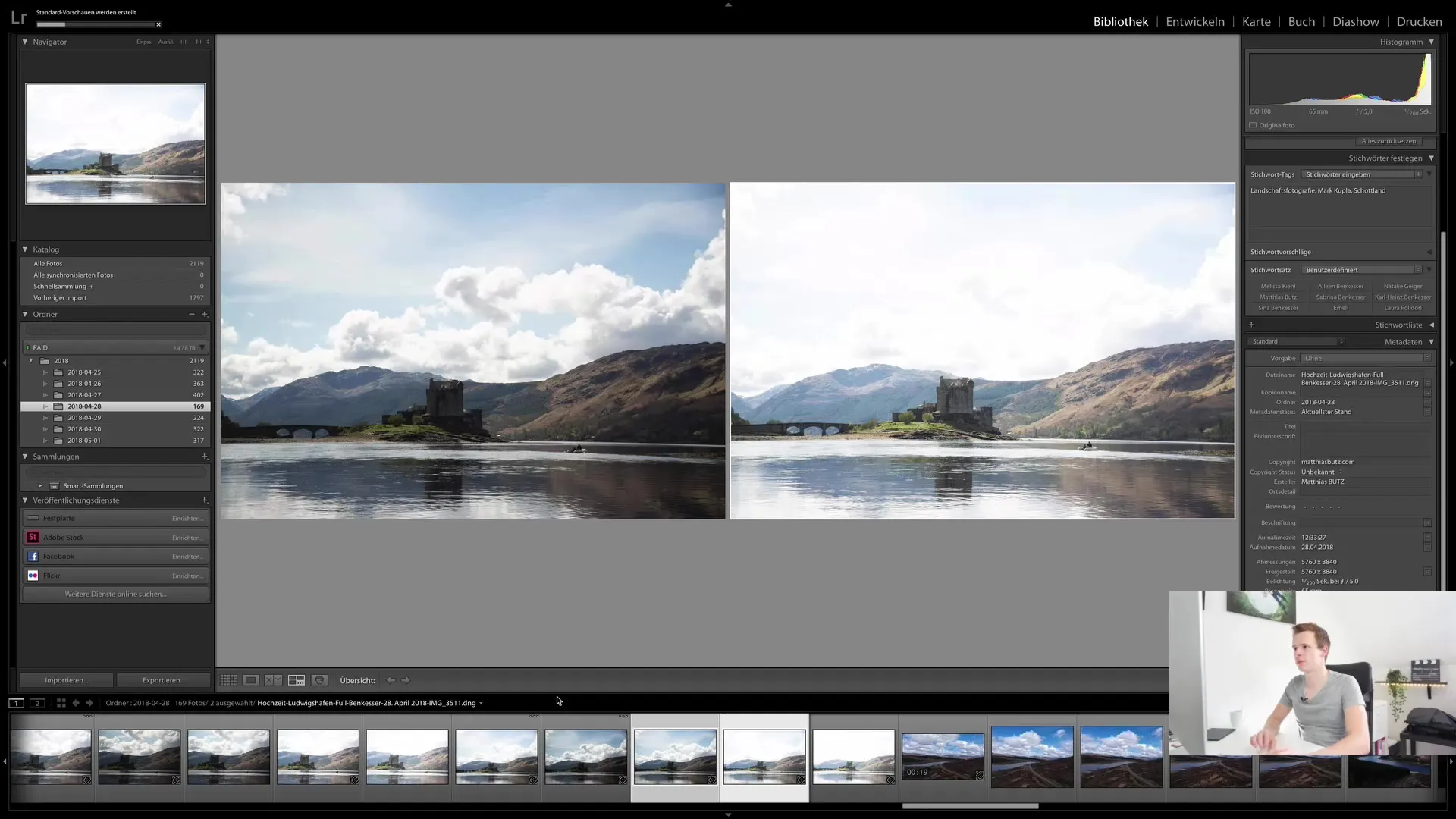
Task: Hide the top panel with edge arrow
Action: coord(728,5)
